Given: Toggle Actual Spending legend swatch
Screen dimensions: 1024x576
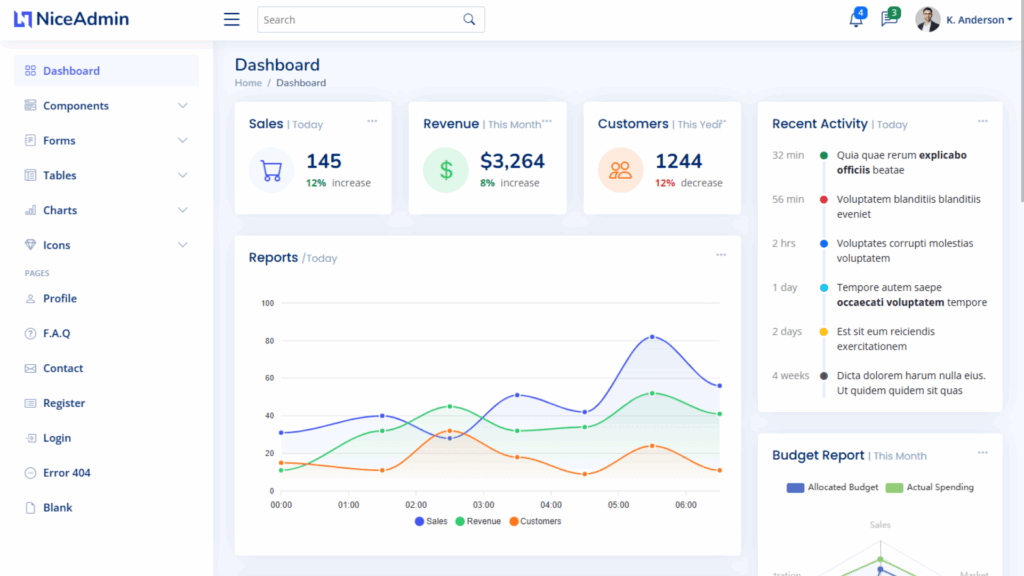Looking at the screenshot, I should (x=894, y=488).
